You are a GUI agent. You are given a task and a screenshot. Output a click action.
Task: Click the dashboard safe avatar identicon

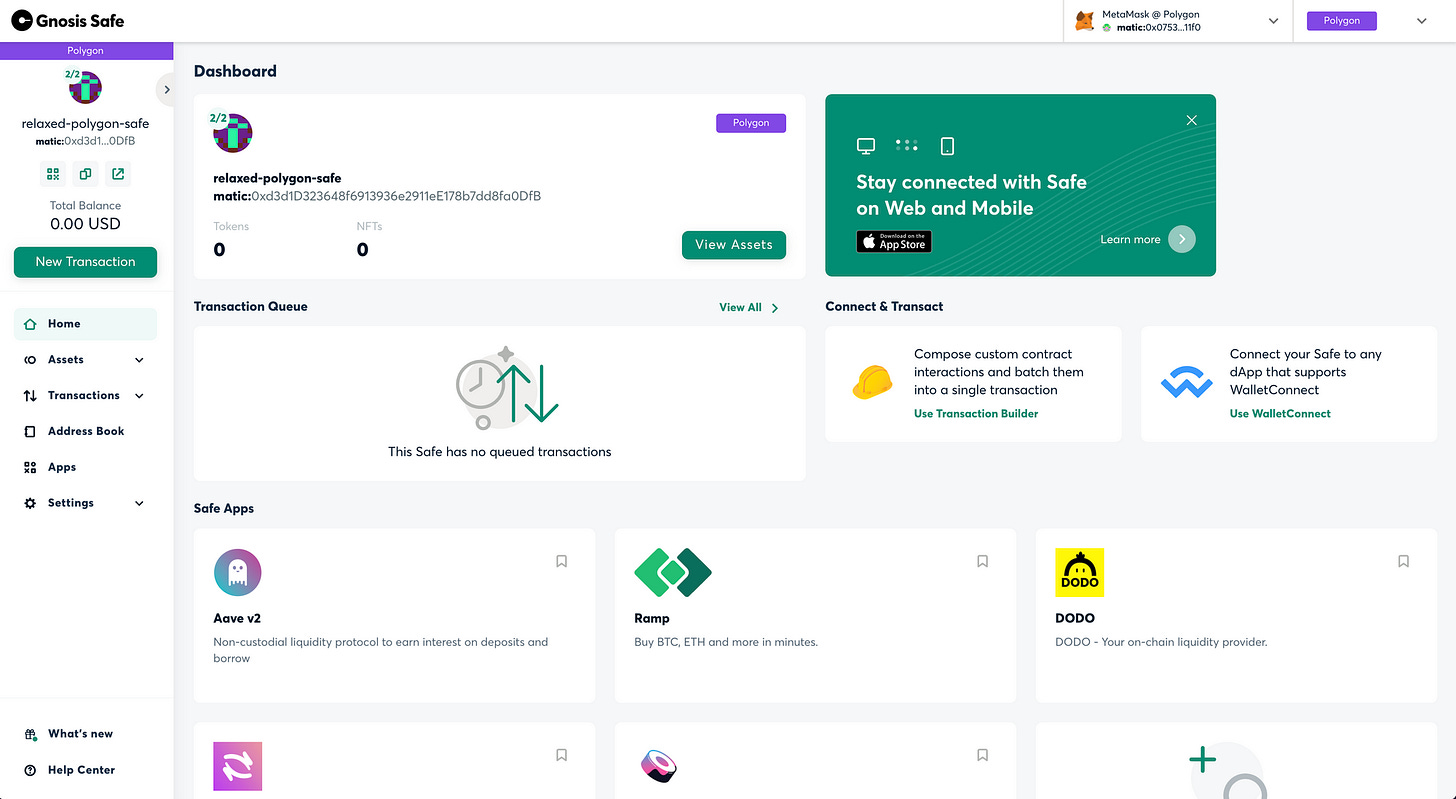coord(233,133)
